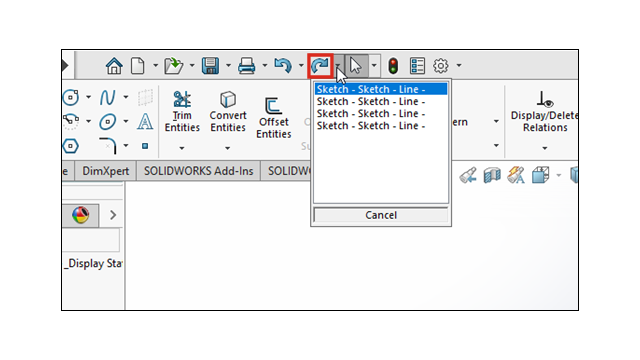This screenshot has height=360, width=640.
Task: Switch to the DimXpert tab
Action: [105, 171]
